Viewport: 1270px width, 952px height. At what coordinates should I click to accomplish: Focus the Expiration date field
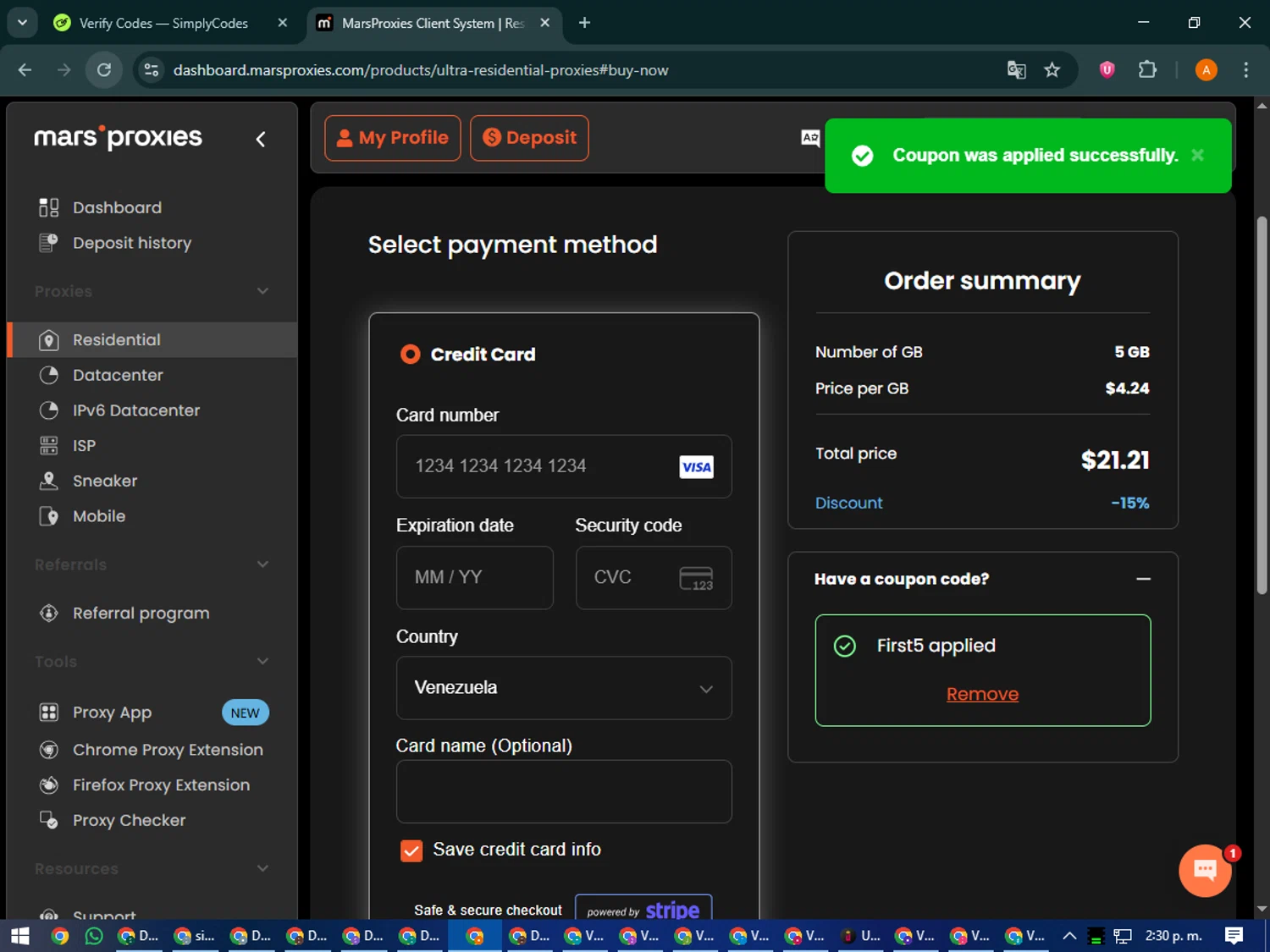click(475, 577)
